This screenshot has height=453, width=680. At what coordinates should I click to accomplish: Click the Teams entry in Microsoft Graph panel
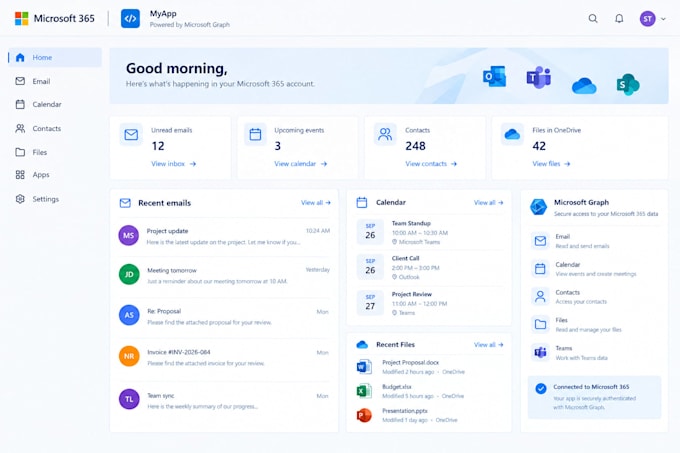(594, 353)
